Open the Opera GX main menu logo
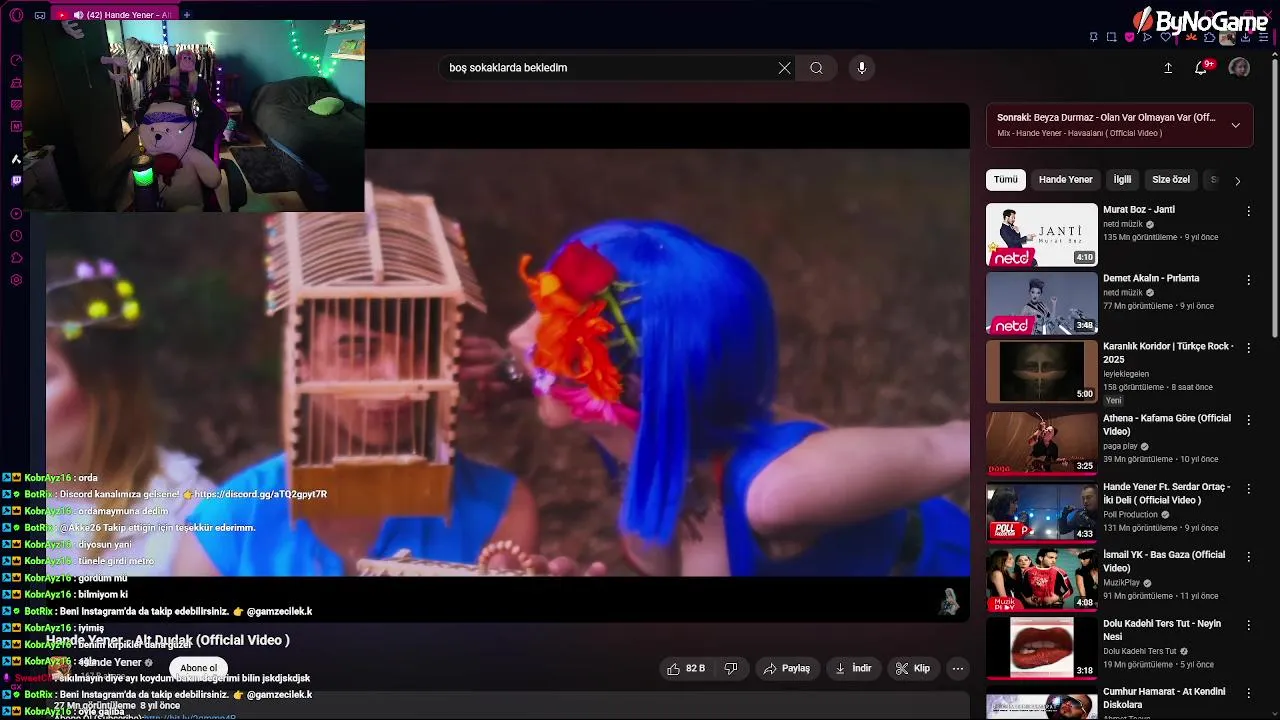This screenshot has width=1280, height=720. (x=16, y=15)
